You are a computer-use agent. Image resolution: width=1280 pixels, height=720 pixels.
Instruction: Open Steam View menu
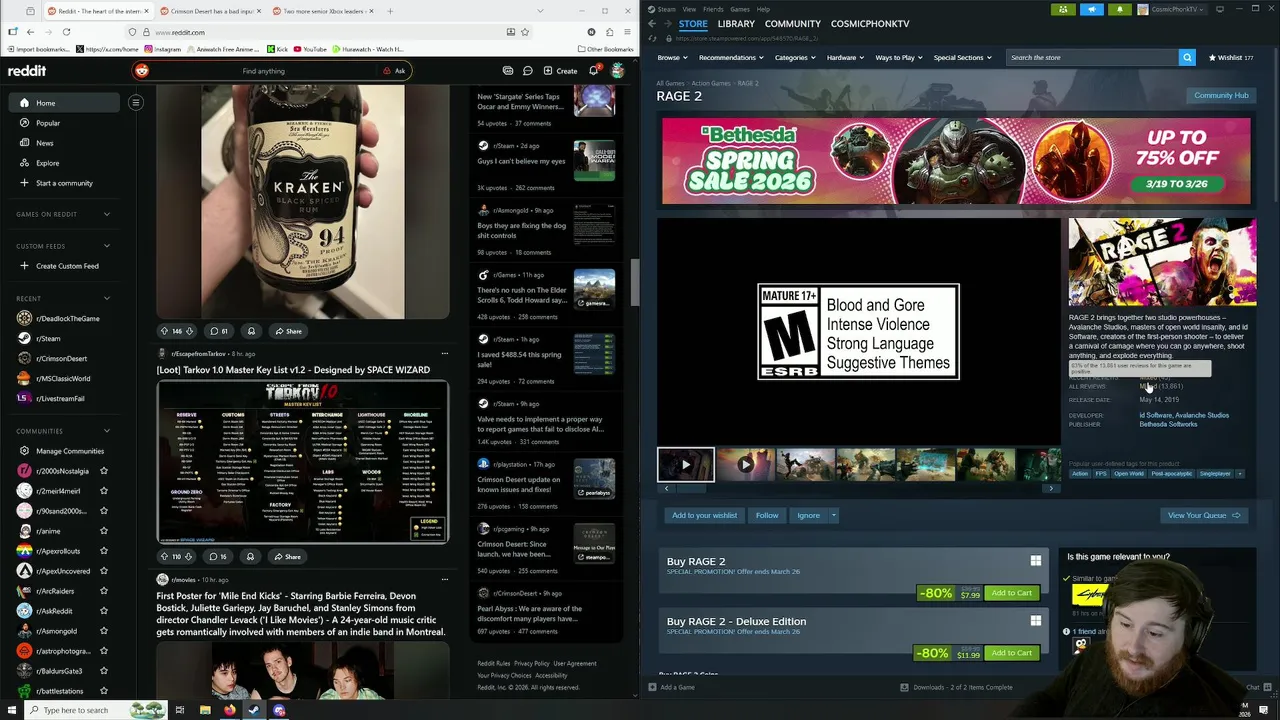(x=689, y=9)
